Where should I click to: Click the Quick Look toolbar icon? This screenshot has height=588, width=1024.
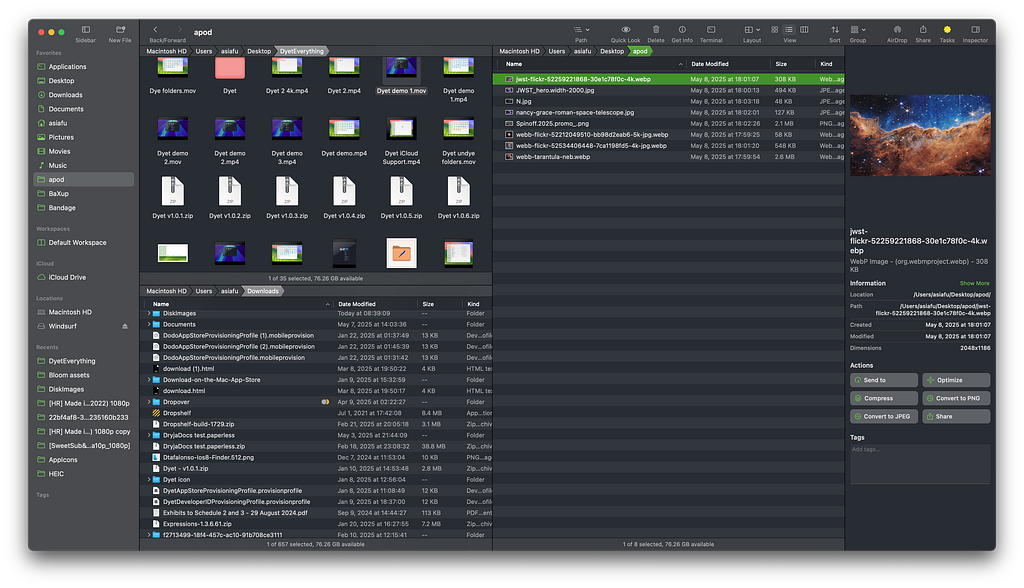625,30
